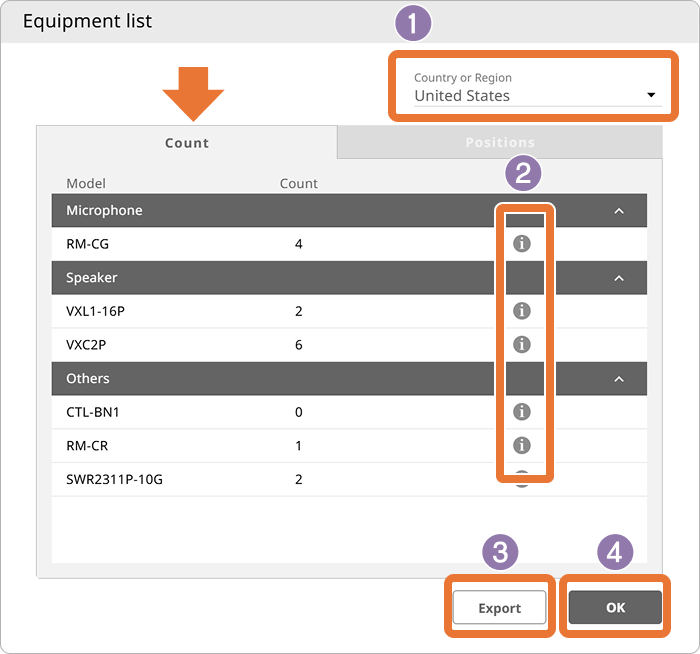Click the Microphone category header

(349, 210)
